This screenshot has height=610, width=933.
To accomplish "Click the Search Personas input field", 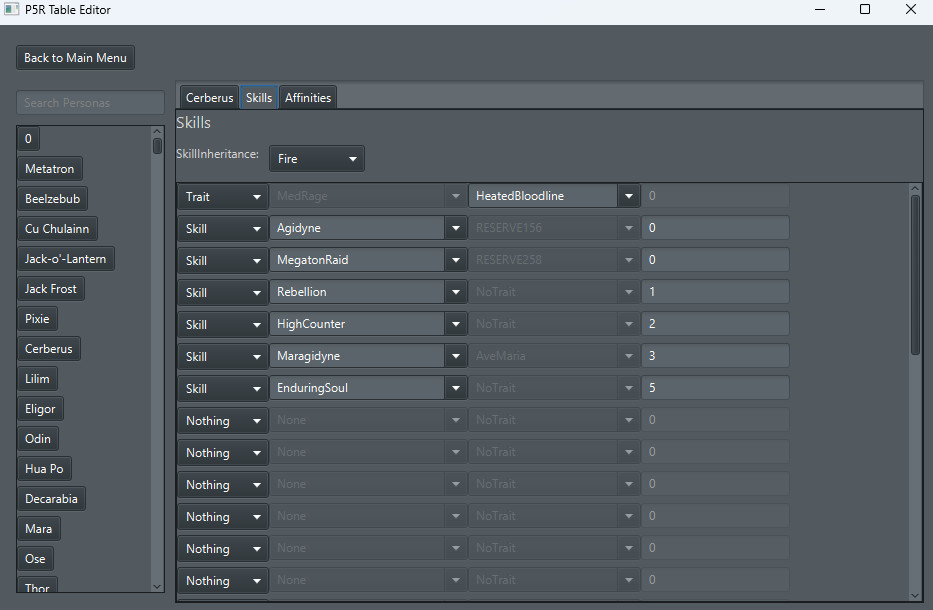I will point(90,103).
